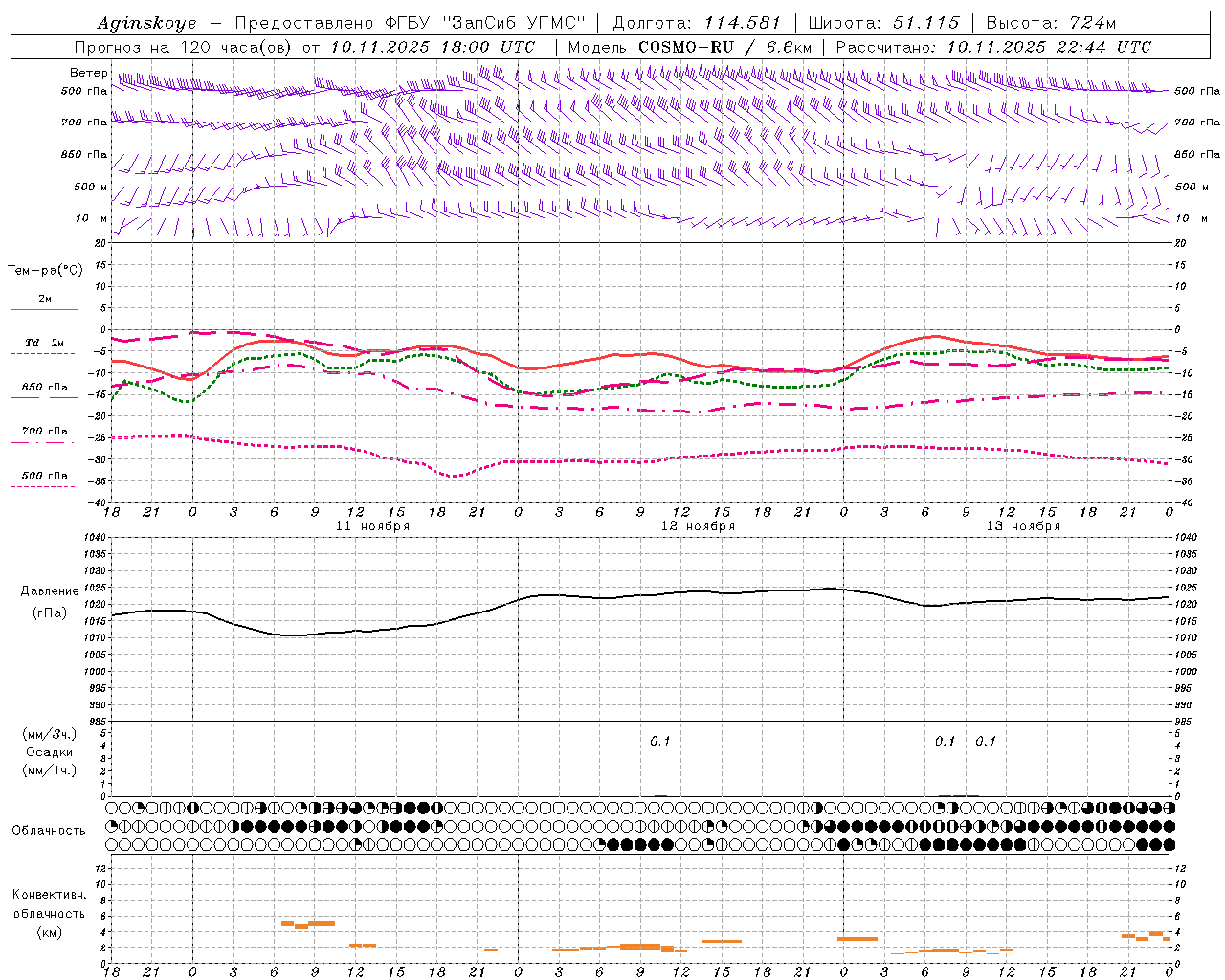Click the "Осадки" precipitation label

pyautogui.click(x=50, y=752)
